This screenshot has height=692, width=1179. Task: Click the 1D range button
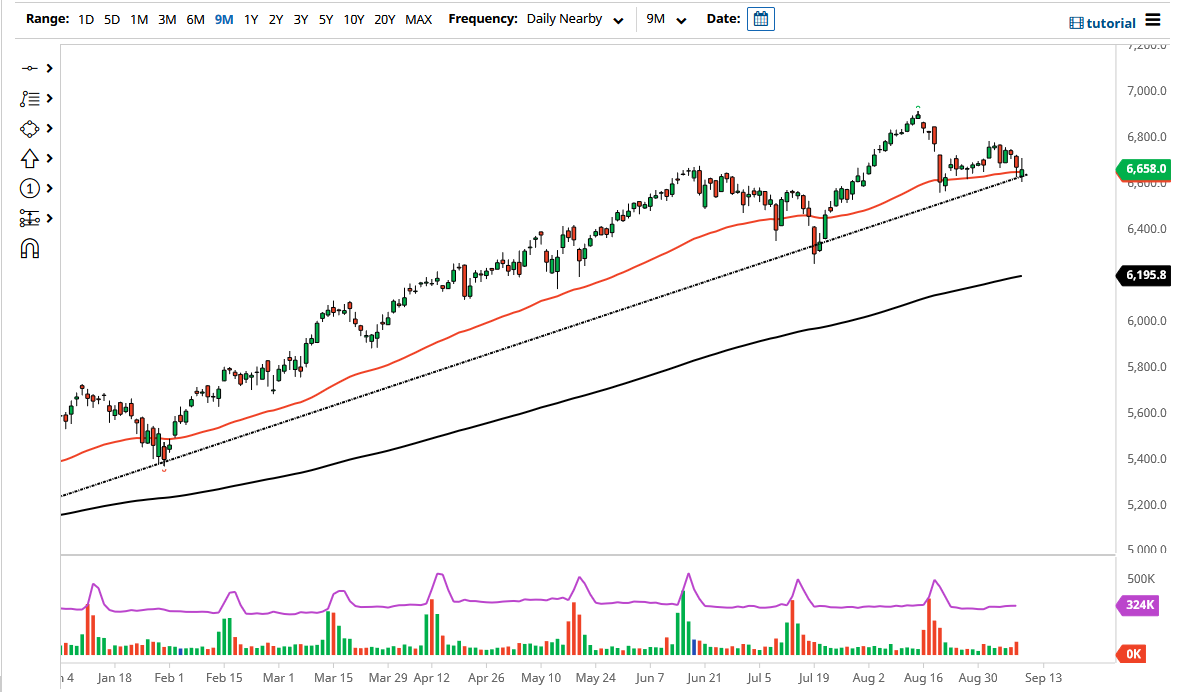point(86,18)
